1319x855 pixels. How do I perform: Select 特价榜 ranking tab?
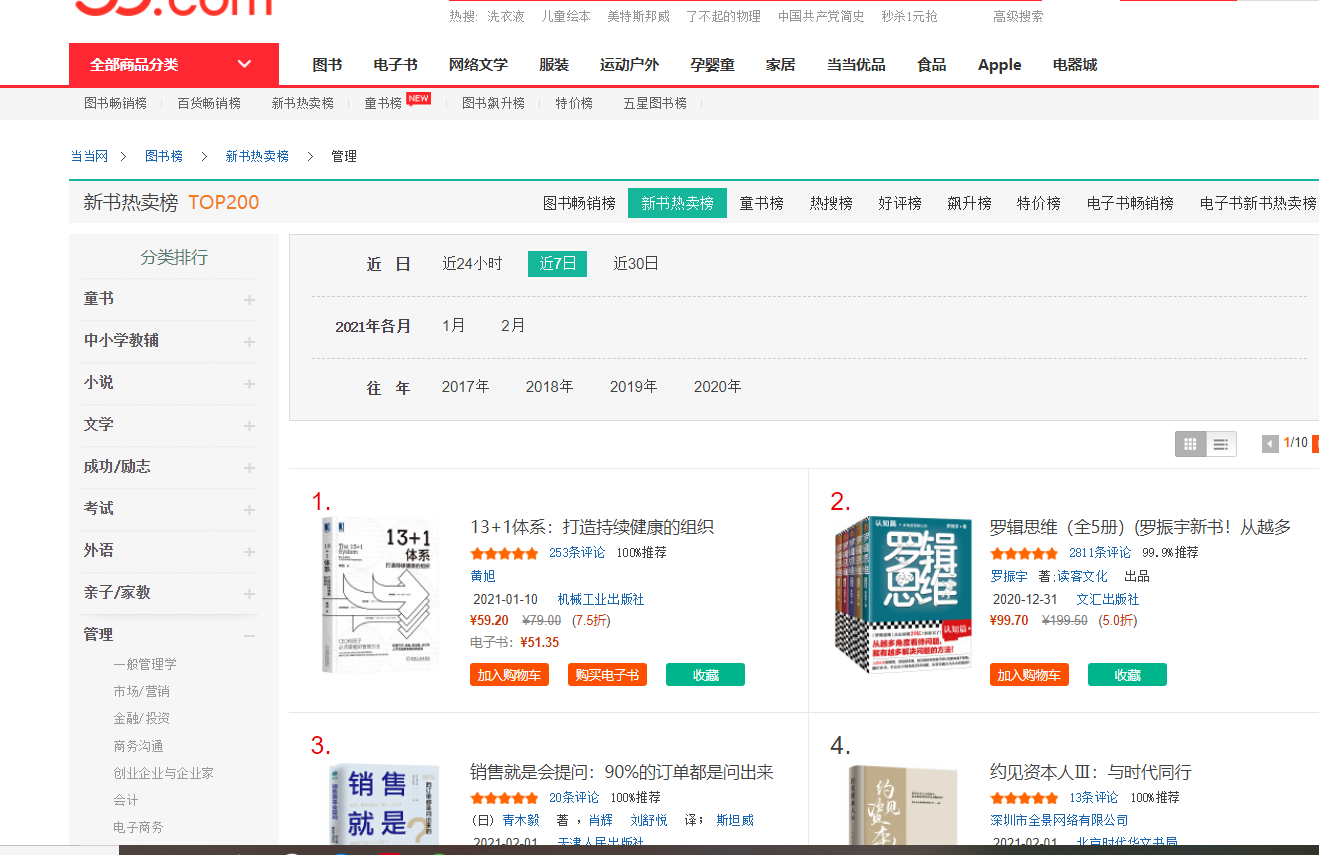pos(1039,203)
